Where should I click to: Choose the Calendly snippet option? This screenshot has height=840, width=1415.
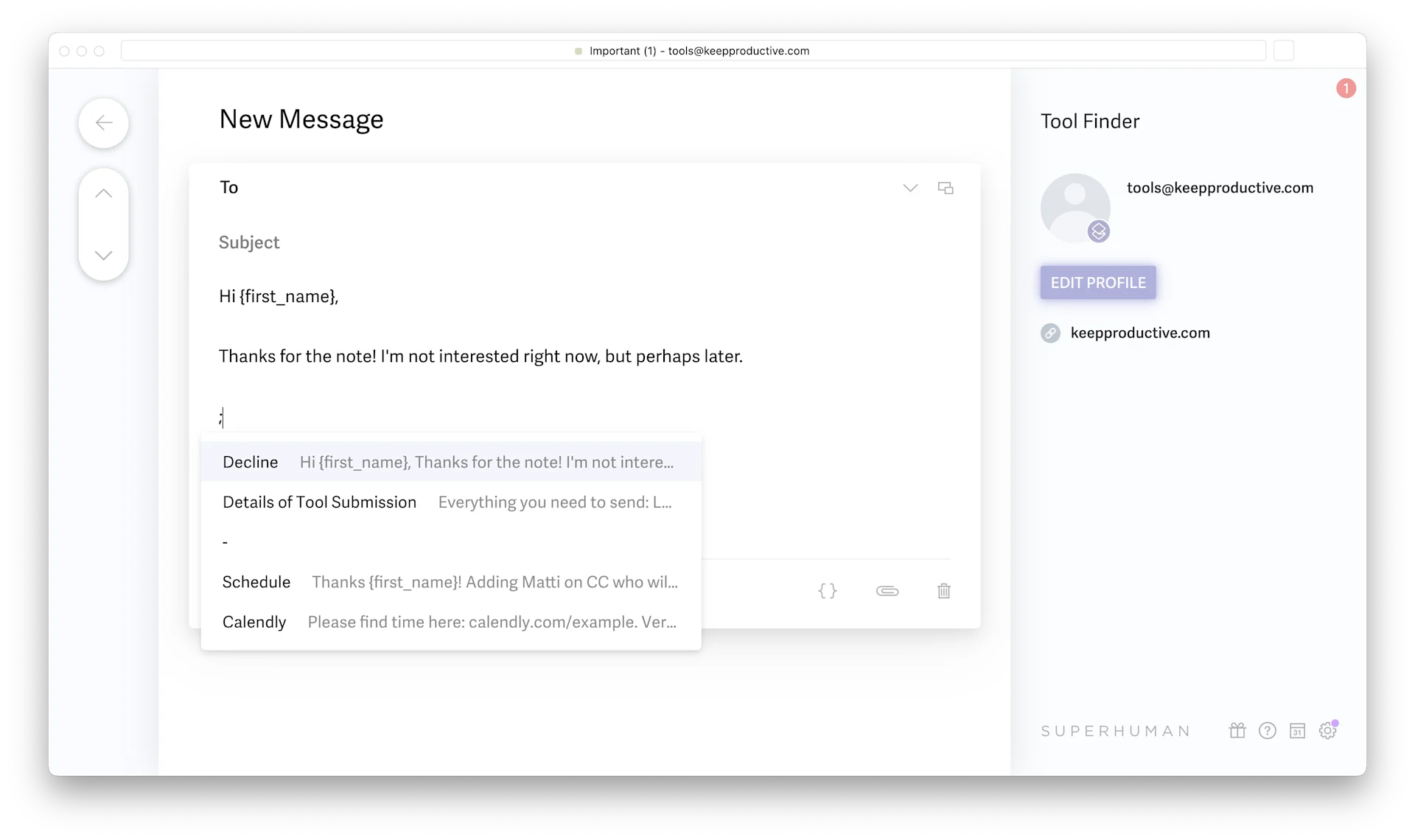(450, 622)
